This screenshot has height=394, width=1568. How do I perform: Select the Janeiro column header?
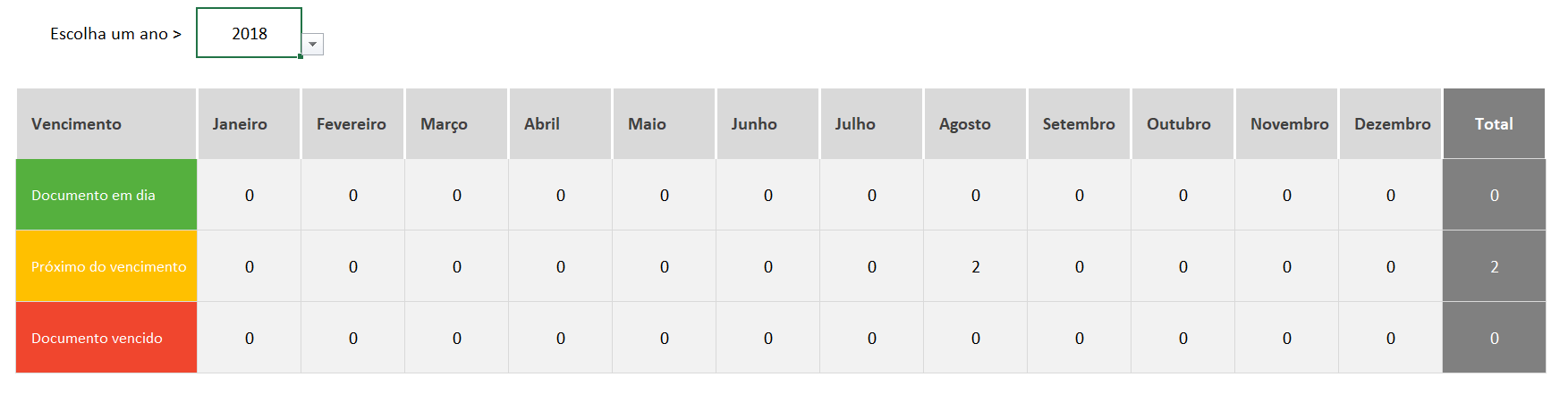(249, 124)
